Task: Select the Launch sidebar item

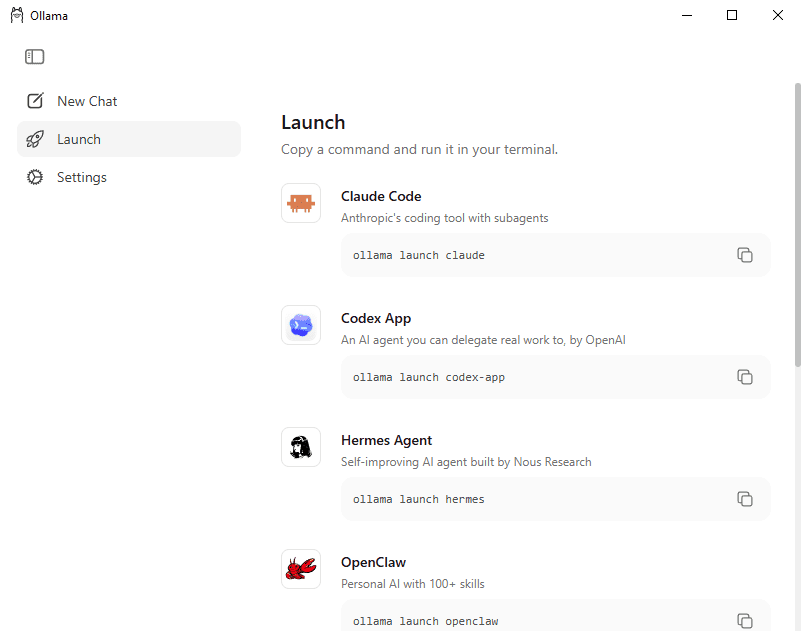Action: tap(129, 139)
